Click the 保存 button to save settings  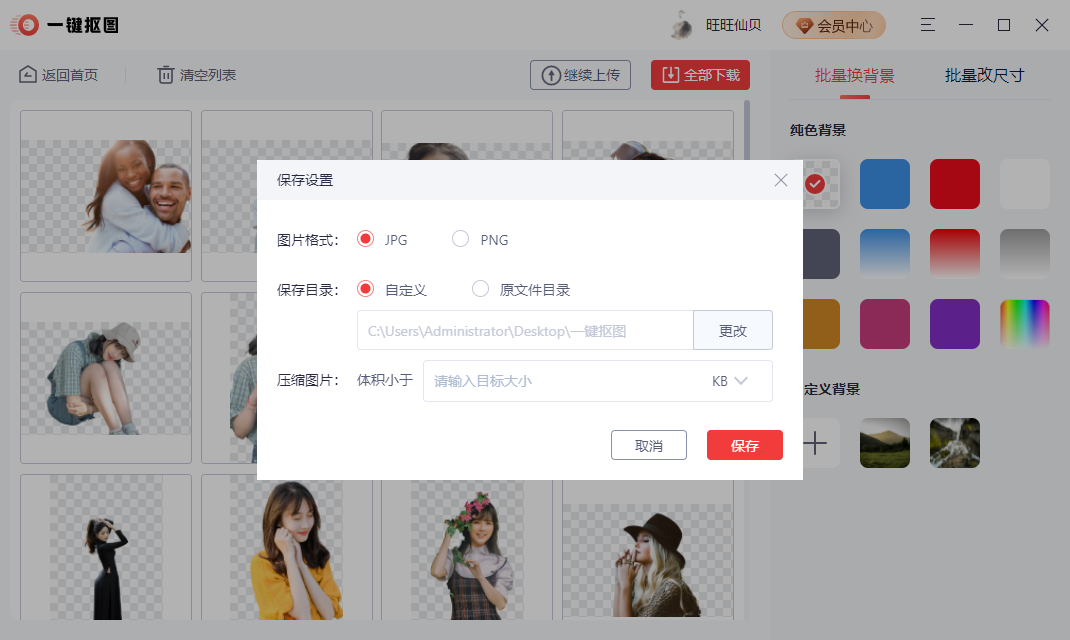(x=744, y=445)
